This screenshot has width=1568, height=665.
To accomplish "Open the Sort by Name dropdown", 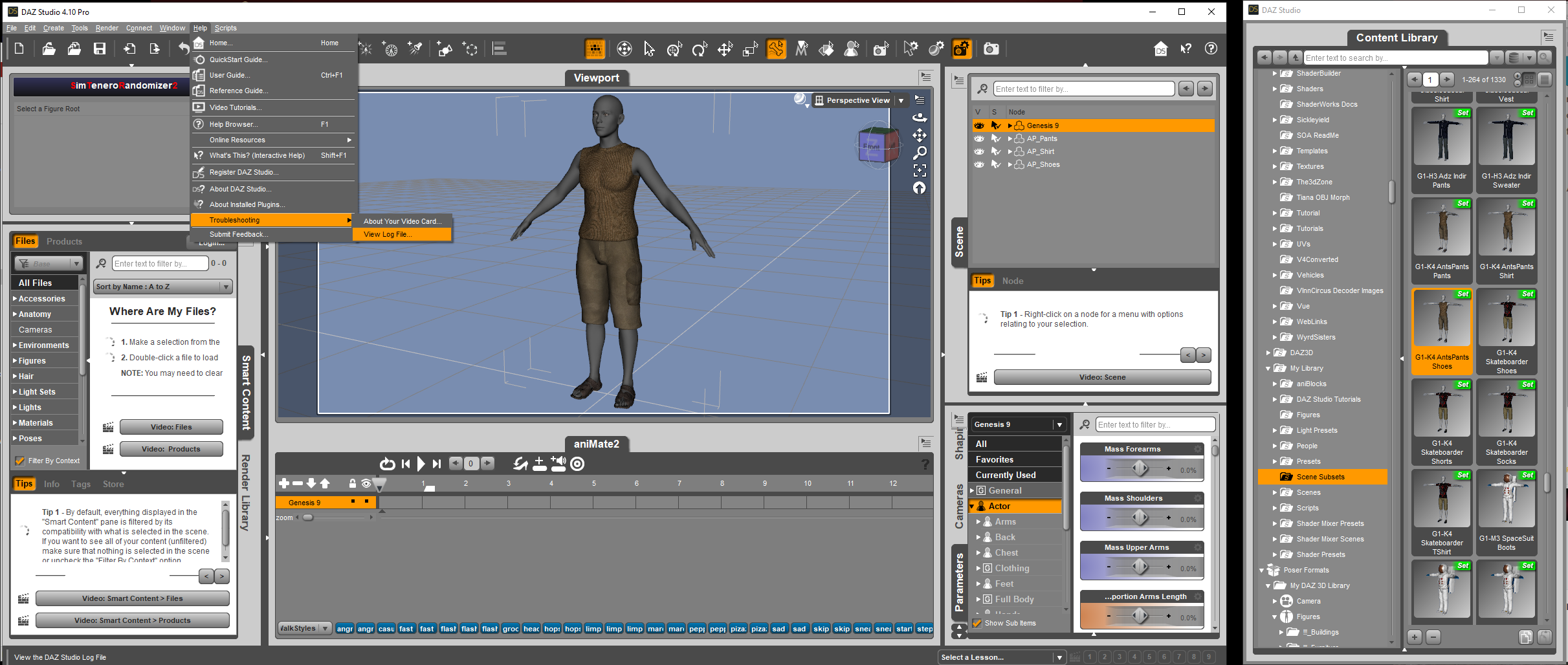I will pos(163,287).
